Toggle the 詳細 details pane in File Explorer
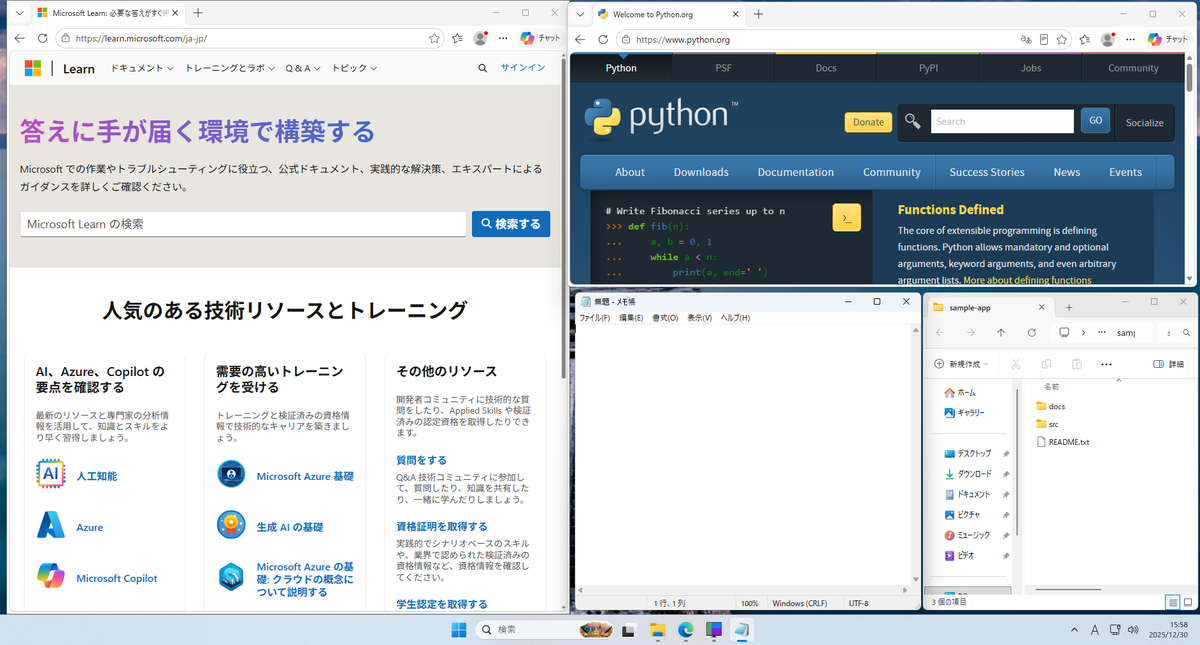The width and height of the screenshot is (1200, 645). click(x=1168, y=364)
